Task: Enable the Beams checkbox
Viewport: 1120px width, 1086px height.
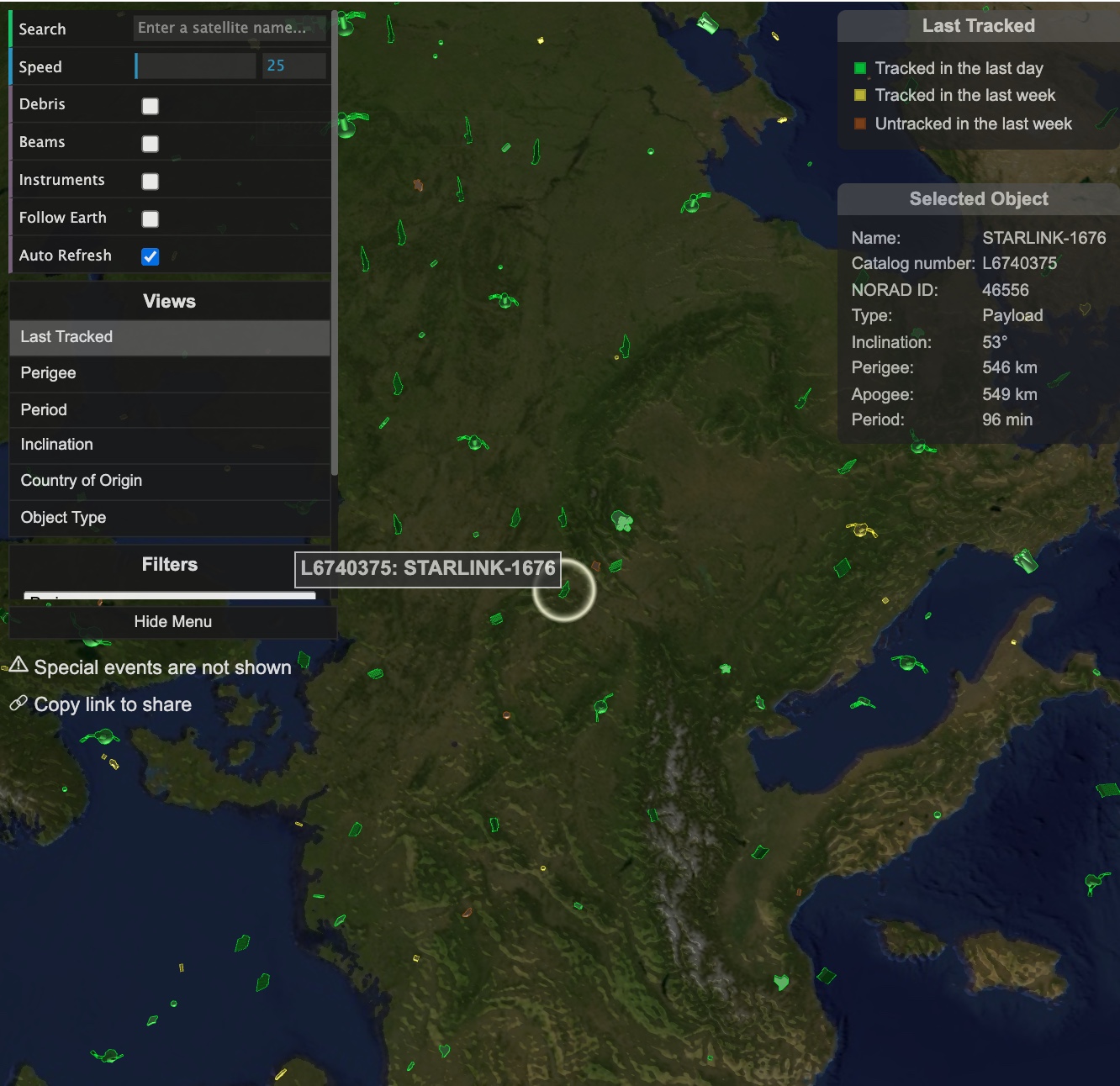Action: [x=151, y=144]
